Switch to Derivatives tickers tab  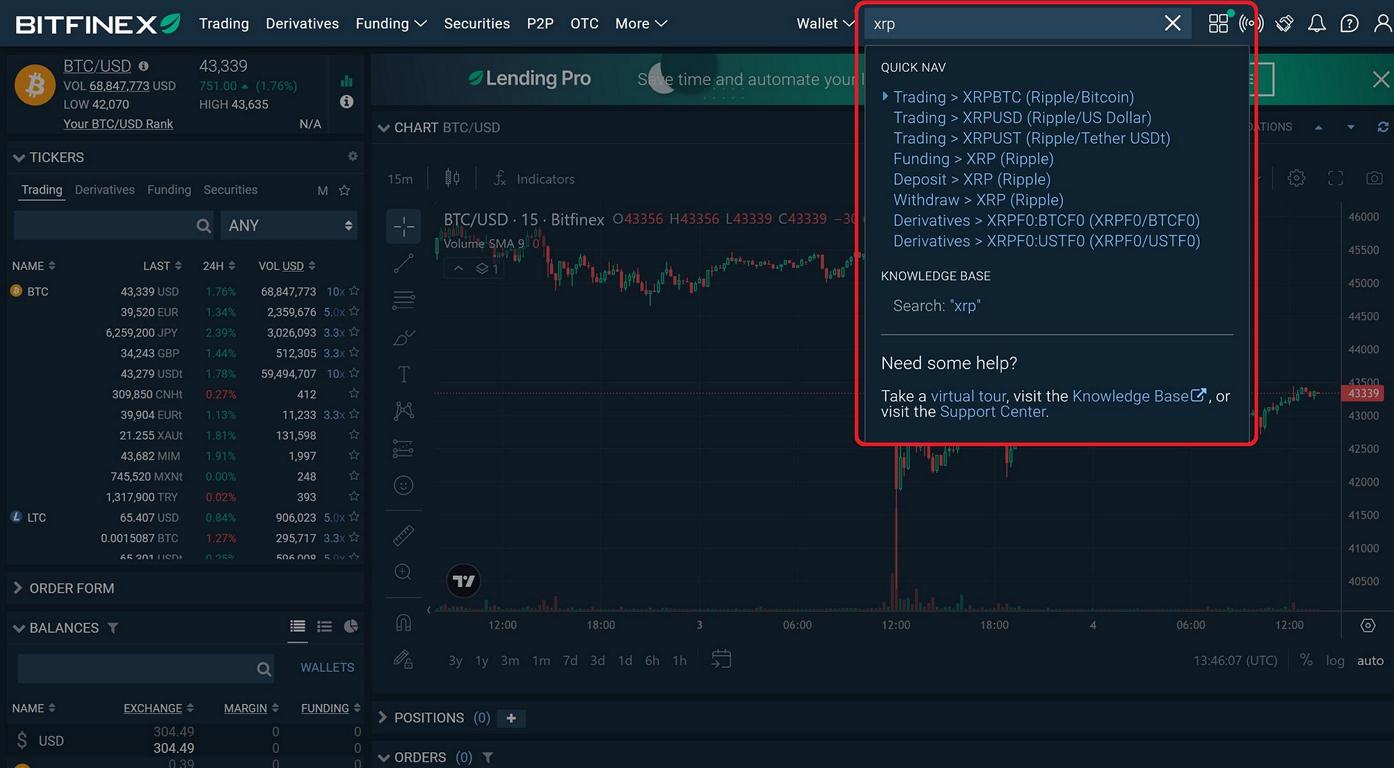tap(105, 190)
